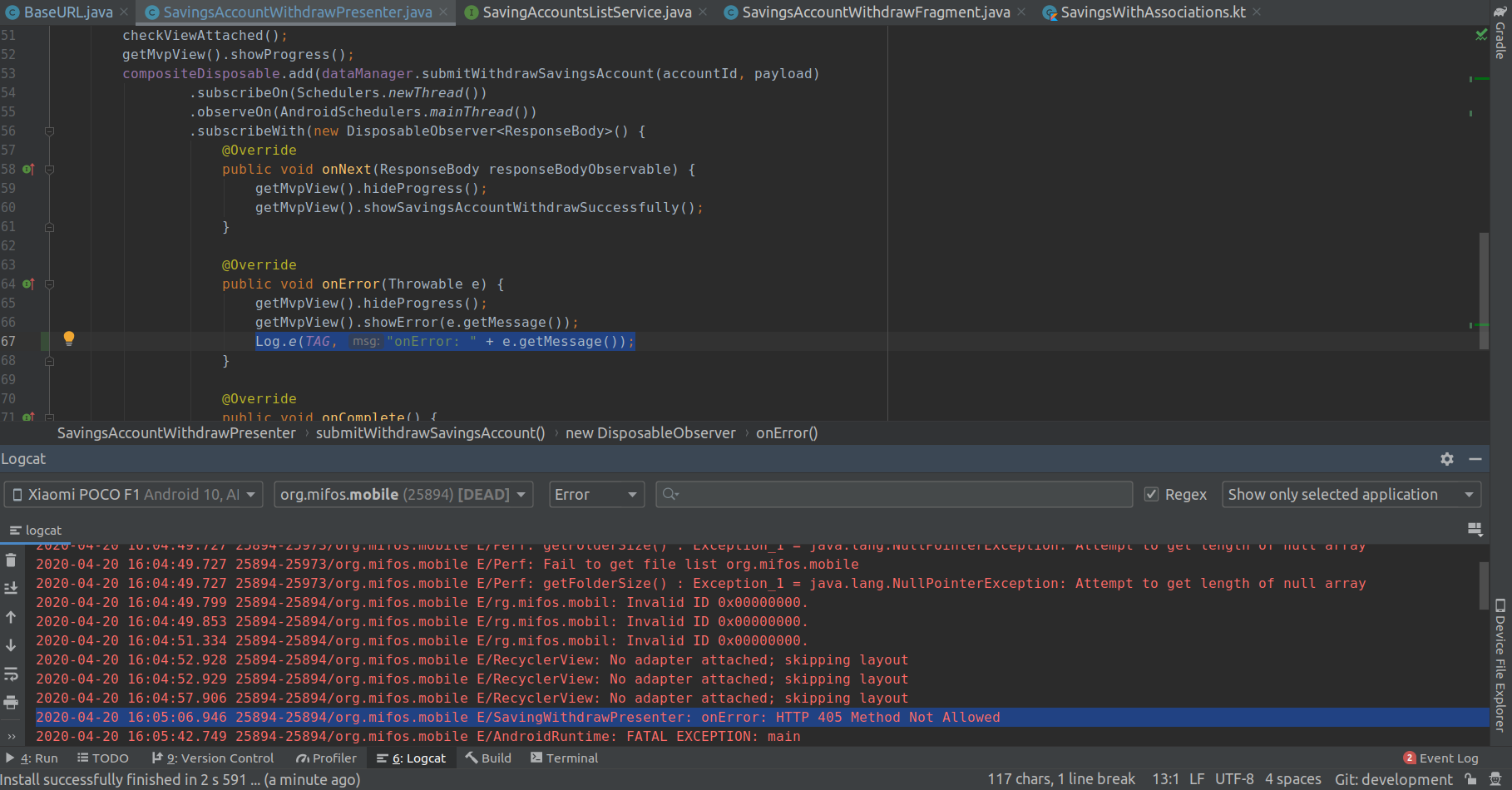
Task: Open Device File Explorer side panel
Action: [1500, 665]
